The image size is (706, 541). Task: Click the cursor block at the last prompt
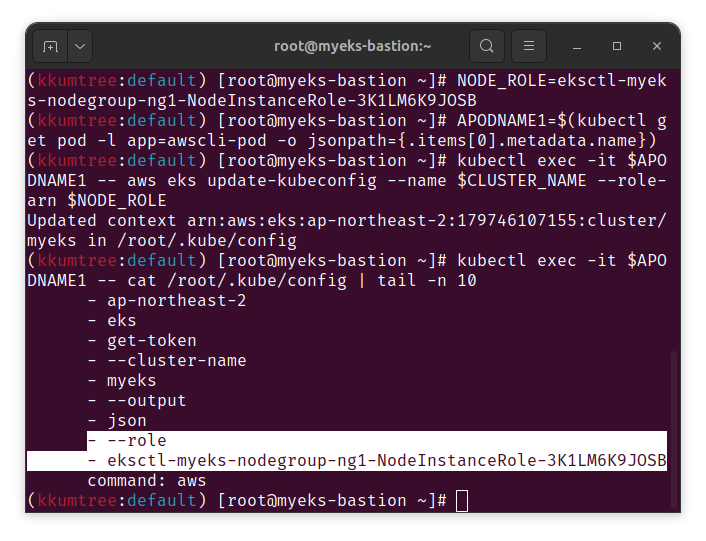click(462, 501)
